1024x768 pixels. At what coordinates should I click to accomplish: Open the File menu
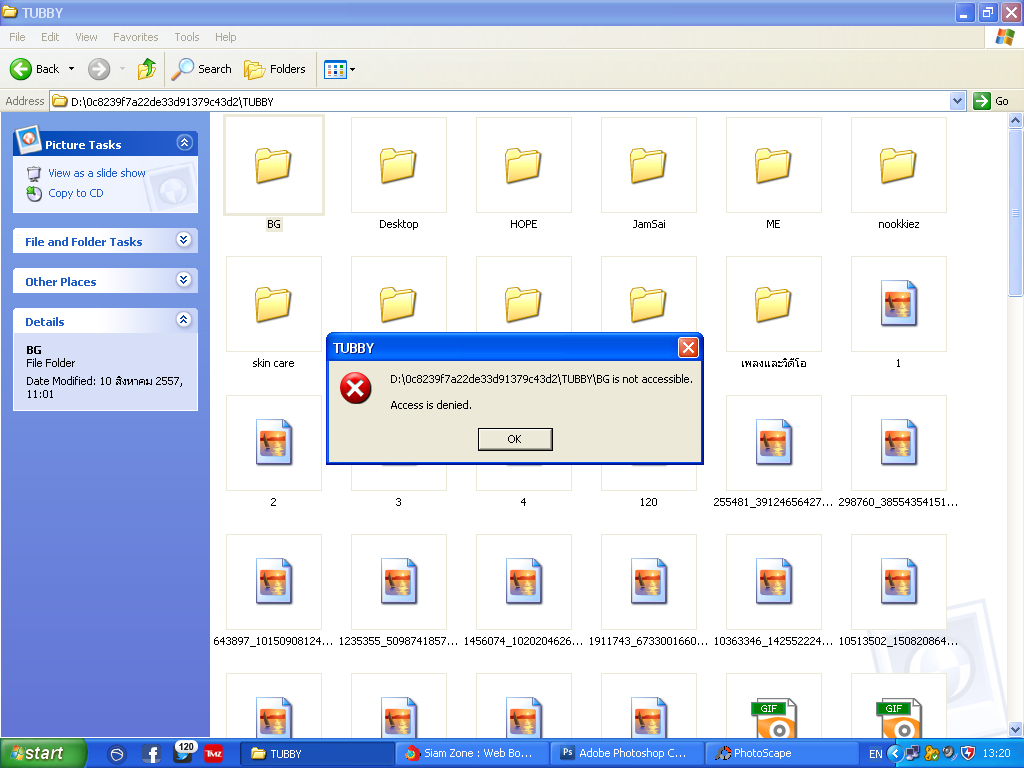pos(18,37)
